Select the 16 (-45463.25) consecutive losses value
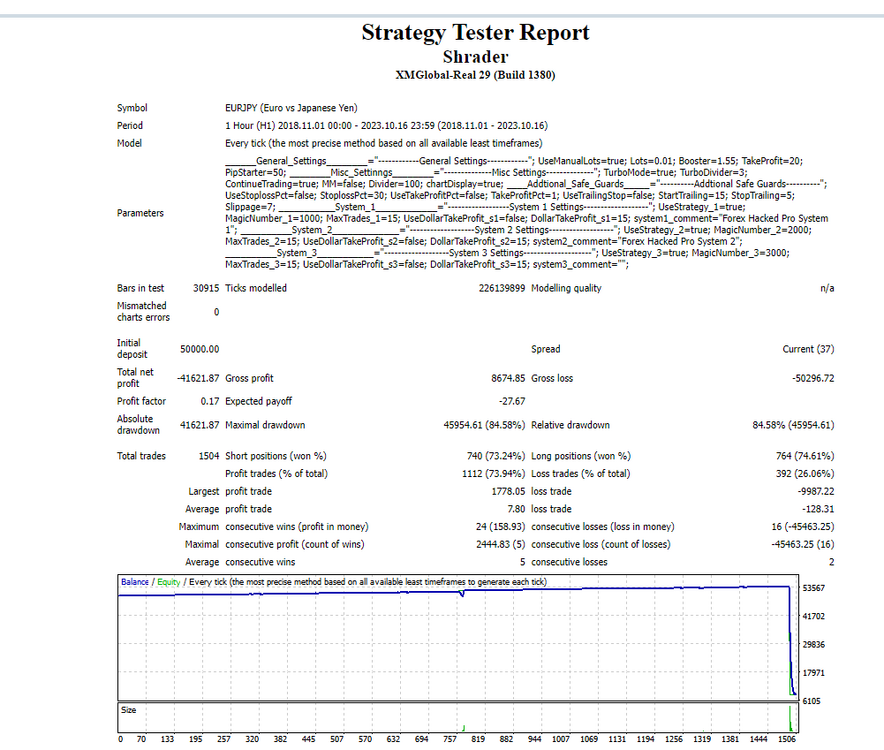The height and width of the screenshot is (750, 884). (x=803, y=527)
